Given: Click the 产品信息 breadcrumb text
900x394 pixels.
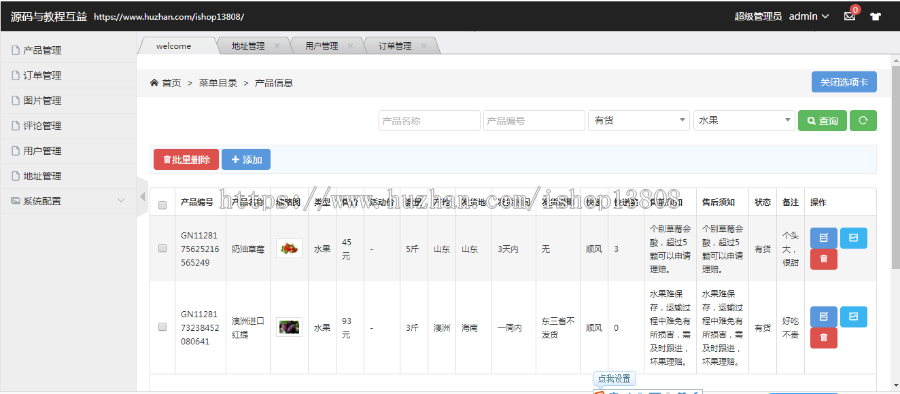Looking at the screenshot, I should pyautogui.click(x=274, y=83).
